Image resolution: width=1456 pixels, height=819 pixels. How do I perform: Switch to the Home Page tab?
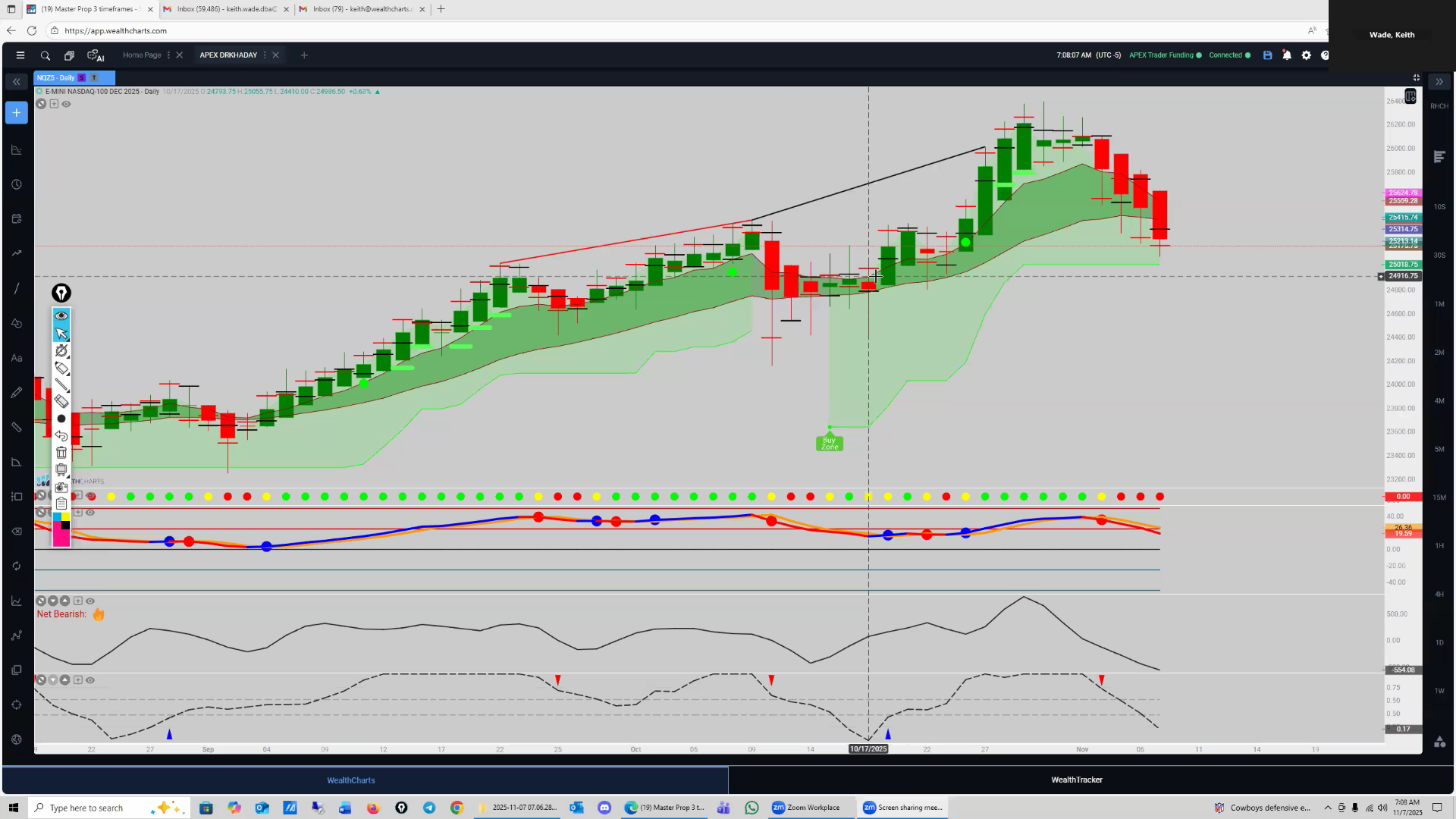coord(142,55)
